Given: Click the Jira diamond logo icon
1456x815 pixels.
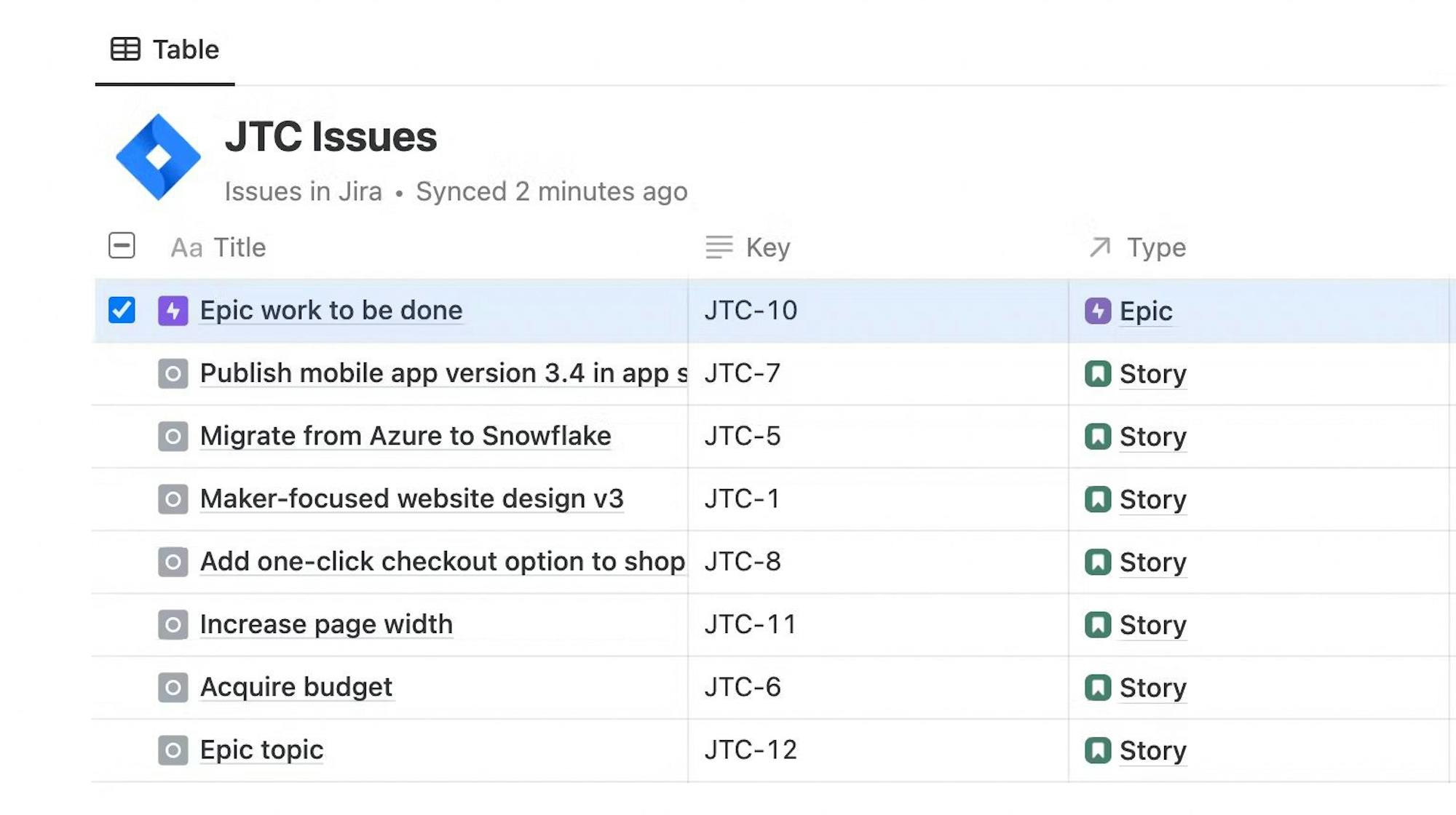Looking at the screenshot, I should [158, 156].
